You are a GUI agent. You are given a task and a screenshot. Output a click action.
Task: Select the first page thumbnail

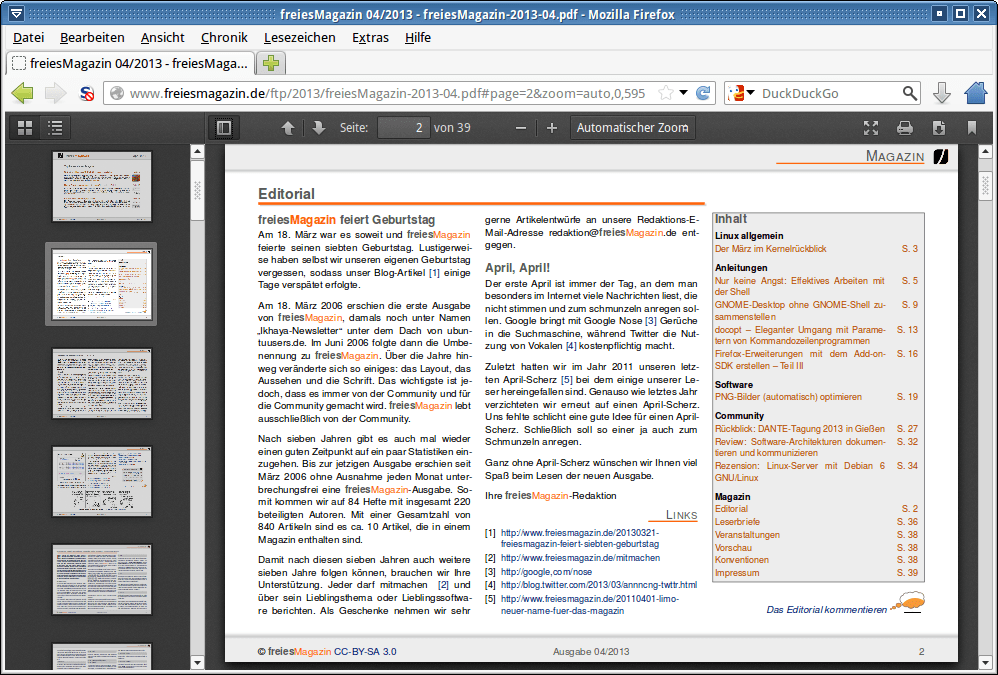(x=102, y=186)
